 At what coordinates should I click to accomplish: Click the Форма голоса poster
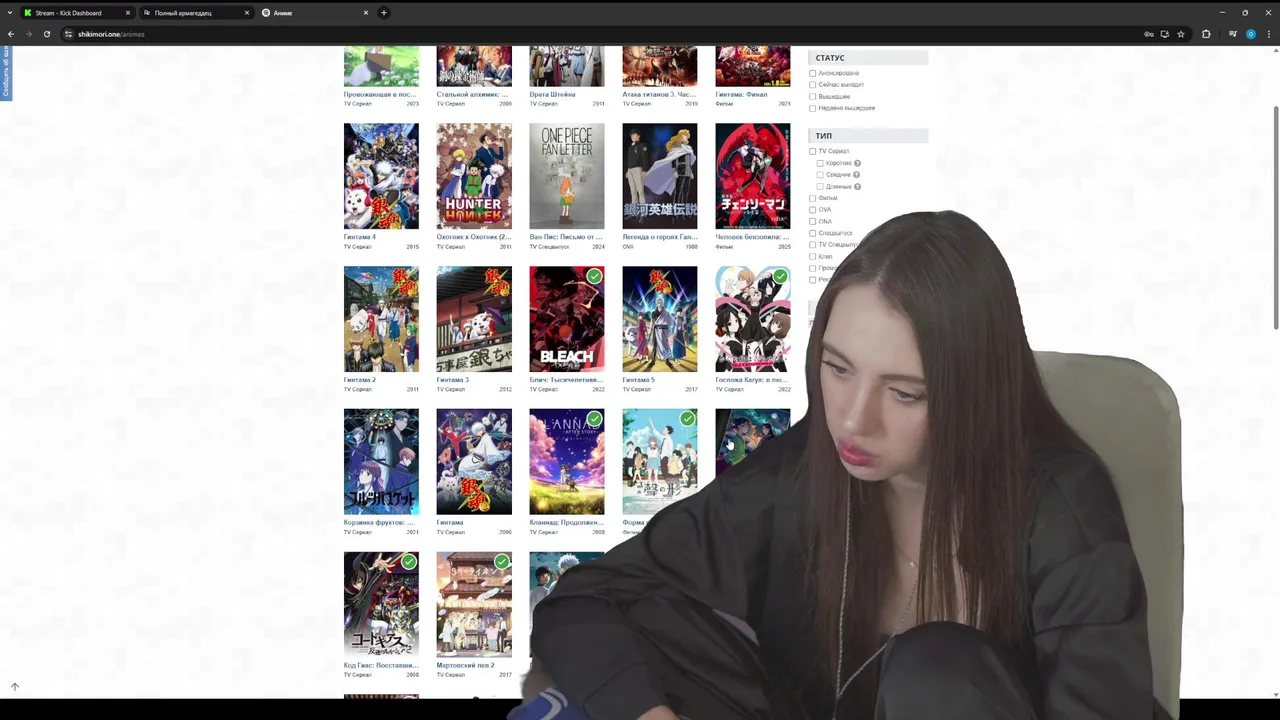(x=660, y=461)
